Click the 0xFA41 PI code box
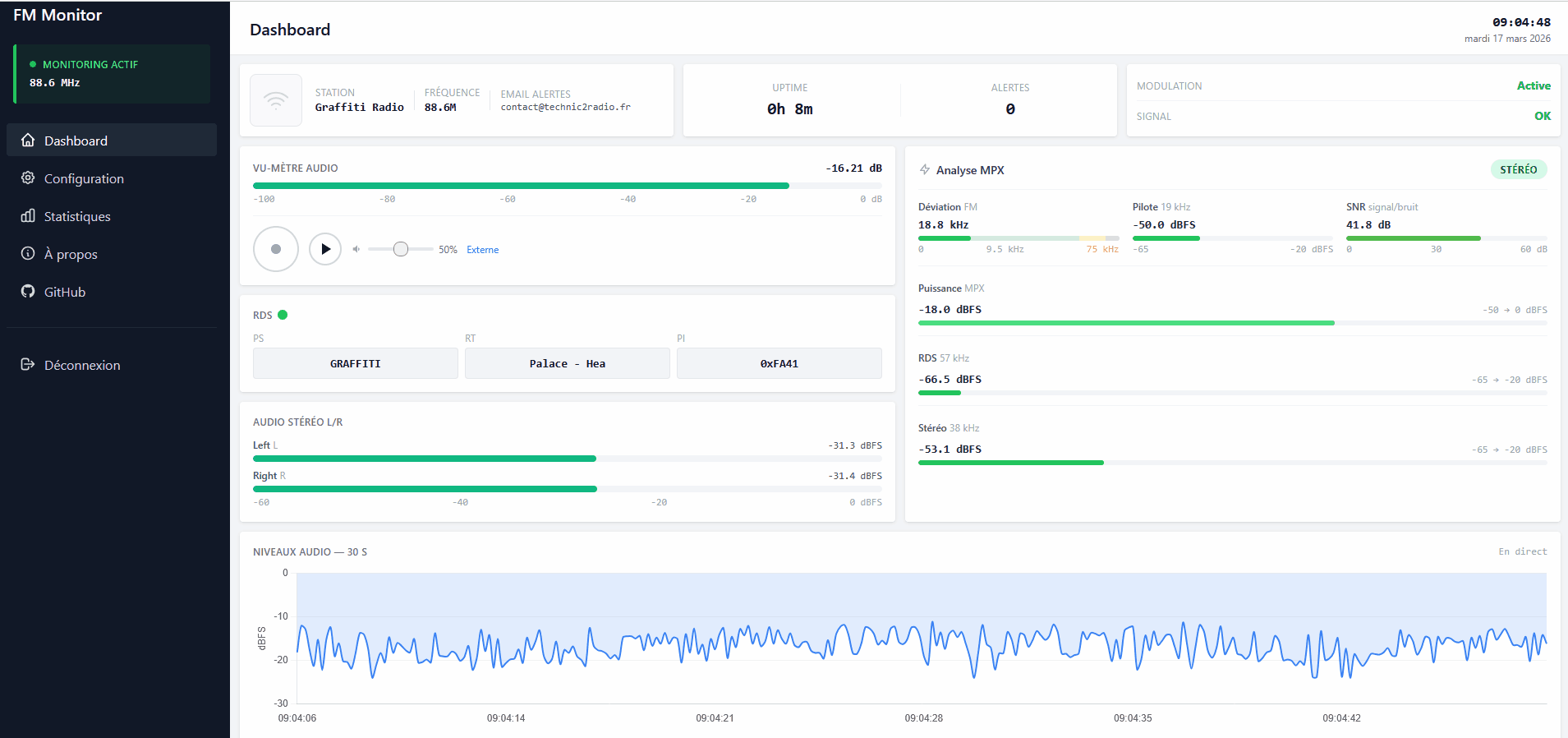 tap(779, 363)
